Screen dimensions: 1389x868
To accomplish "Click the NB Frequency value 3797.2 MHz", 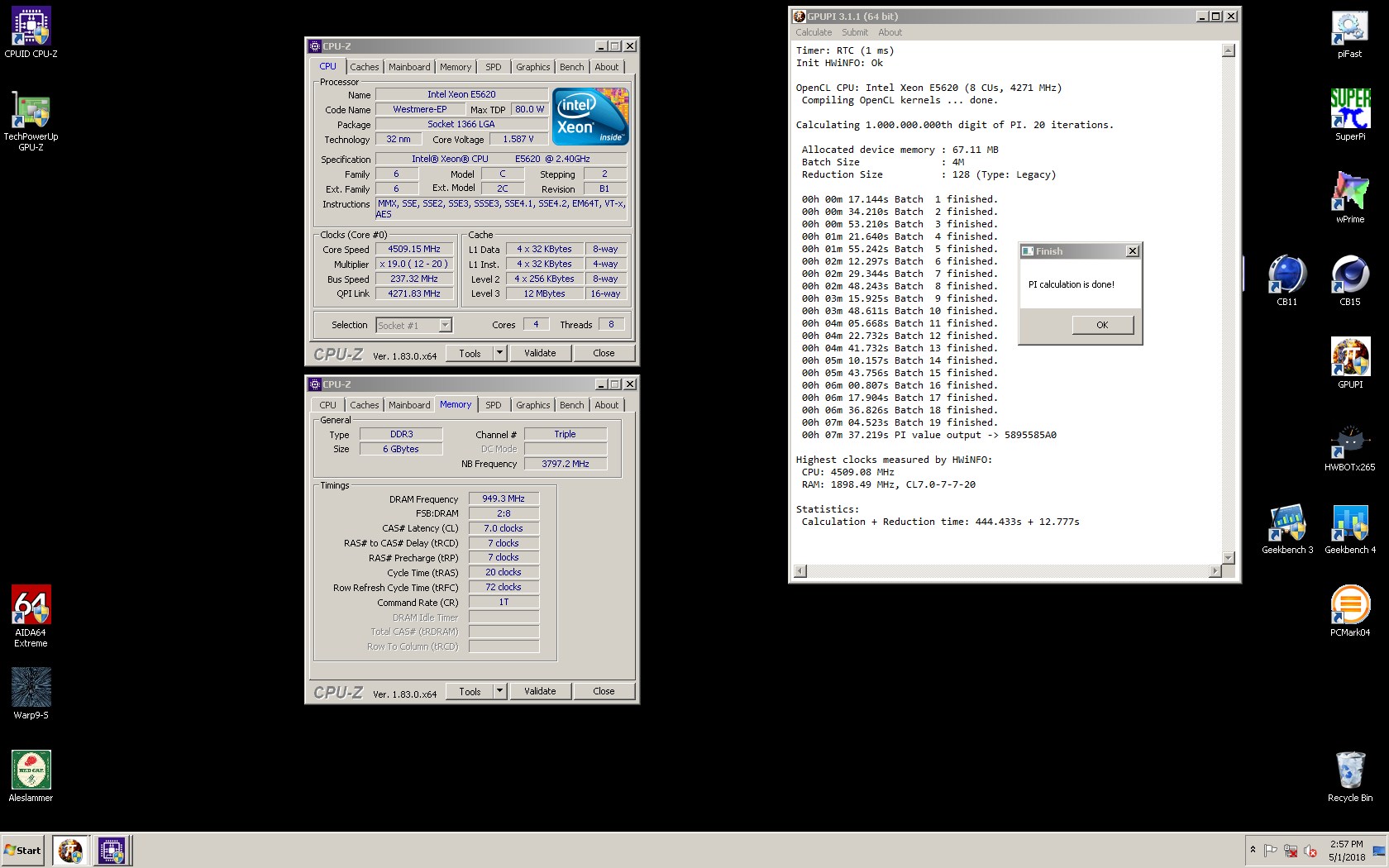I will point(566,464).
